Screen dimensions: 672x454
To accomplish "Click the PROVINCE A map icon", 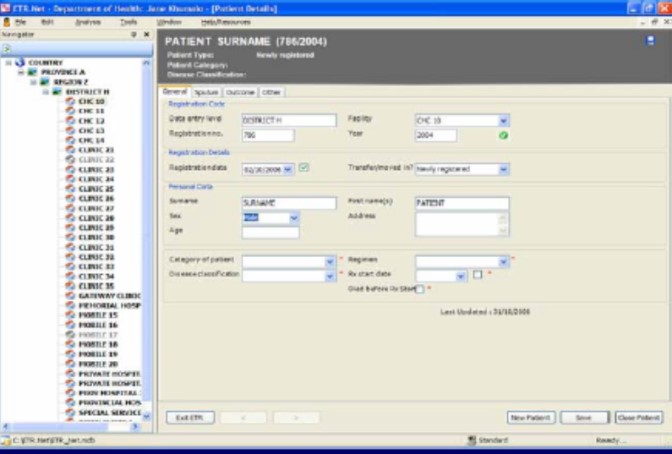I will 33,72.
